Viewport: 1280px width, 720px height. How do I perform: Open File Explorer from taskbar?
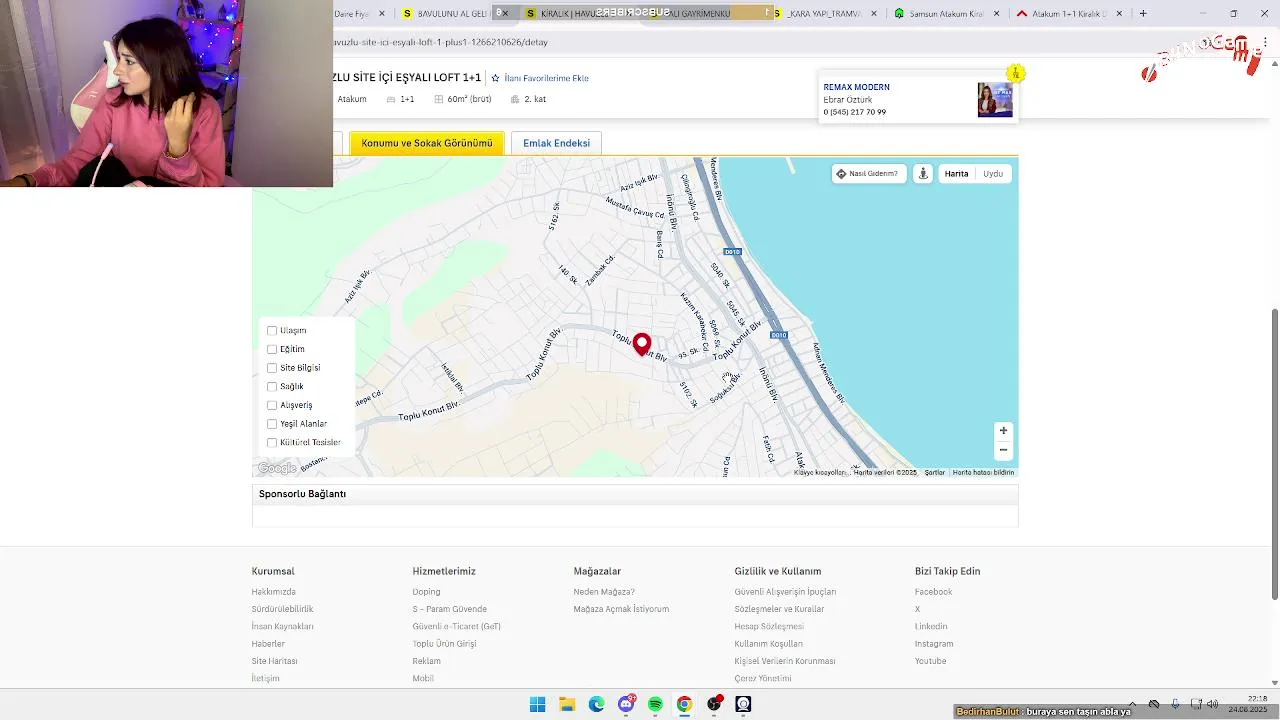(x=567, y=704)
